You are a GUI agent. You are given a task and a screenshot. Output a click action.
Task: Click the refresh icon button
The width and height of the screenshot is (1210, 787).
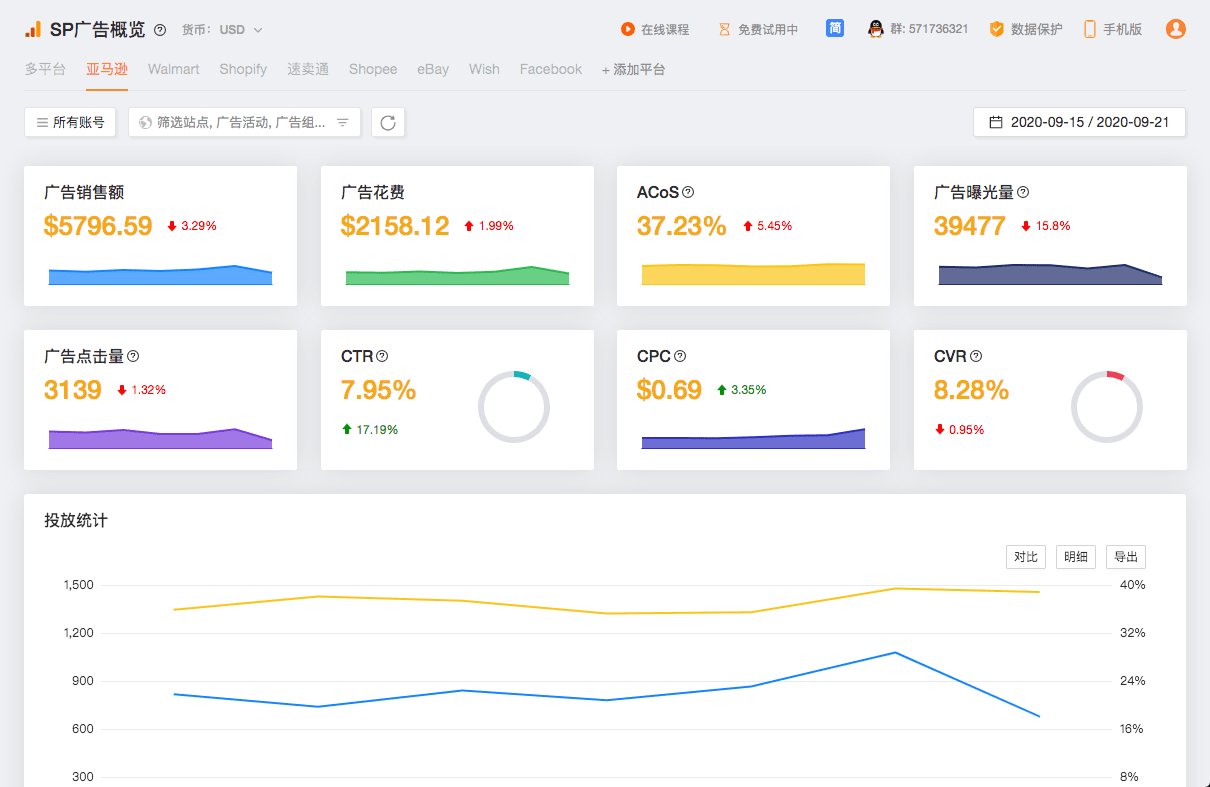[388, 122]
